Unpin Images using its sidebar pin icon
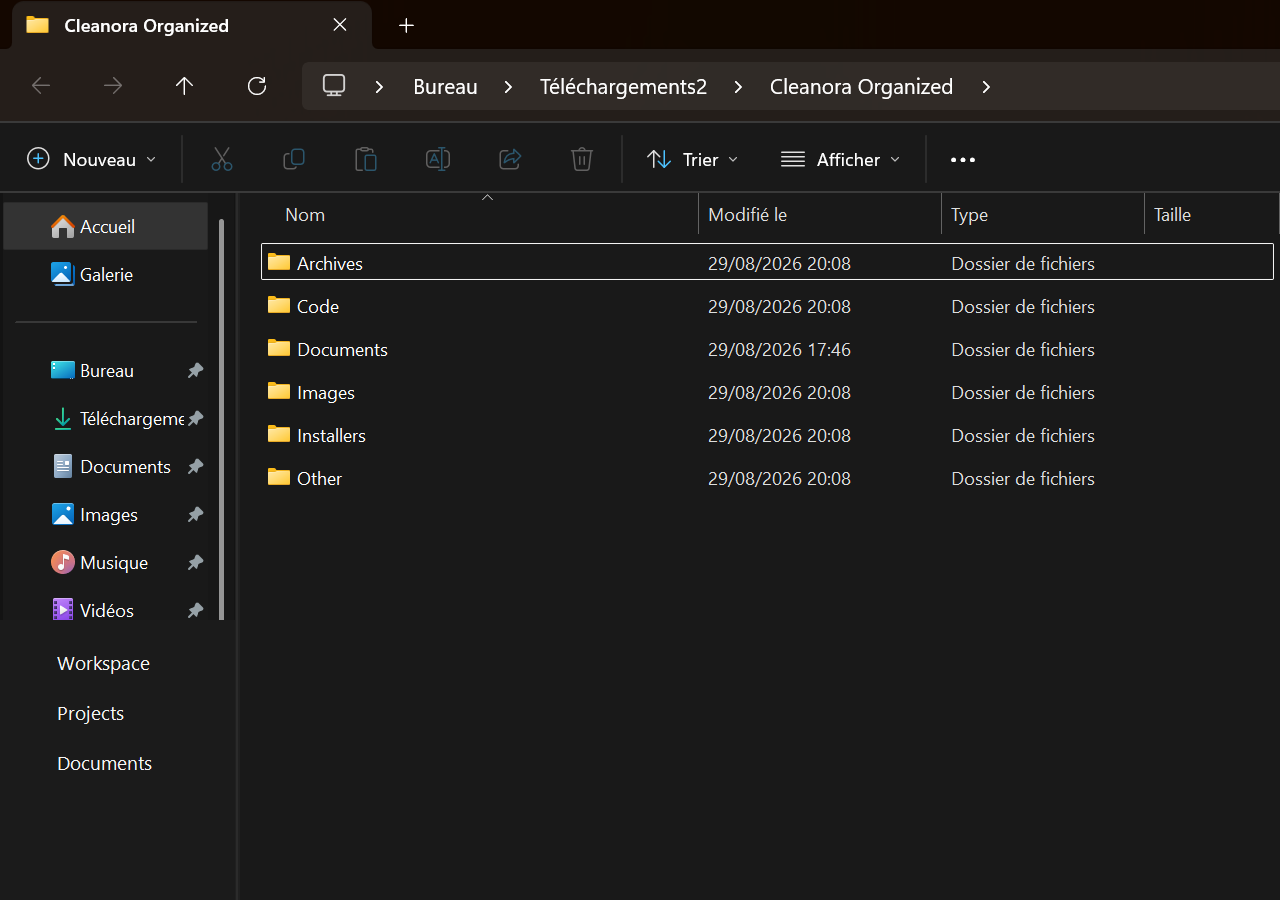1280x900 pixels. click(x=196, y=515)
